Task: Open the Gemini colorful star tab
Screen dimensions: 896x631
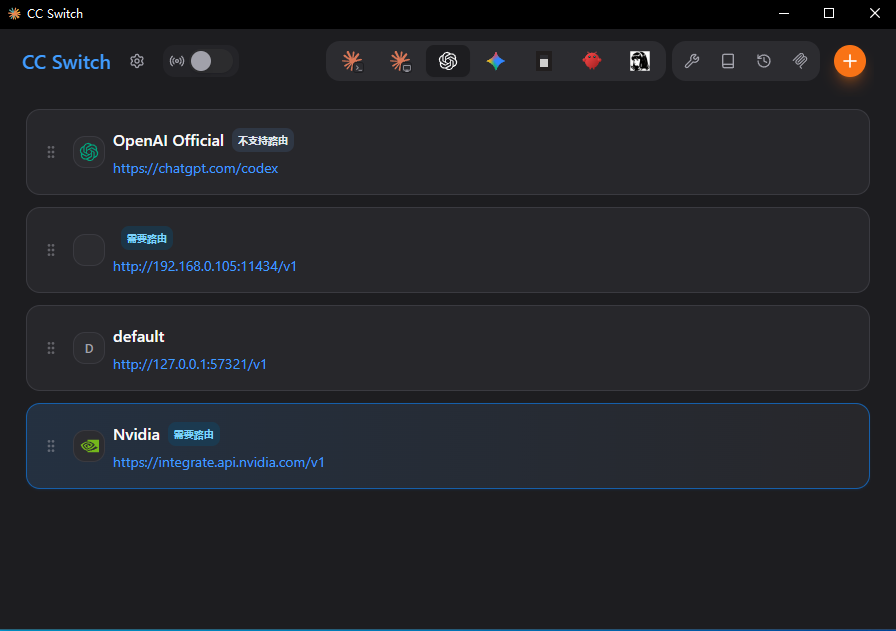Action: [x=496, y=61]
